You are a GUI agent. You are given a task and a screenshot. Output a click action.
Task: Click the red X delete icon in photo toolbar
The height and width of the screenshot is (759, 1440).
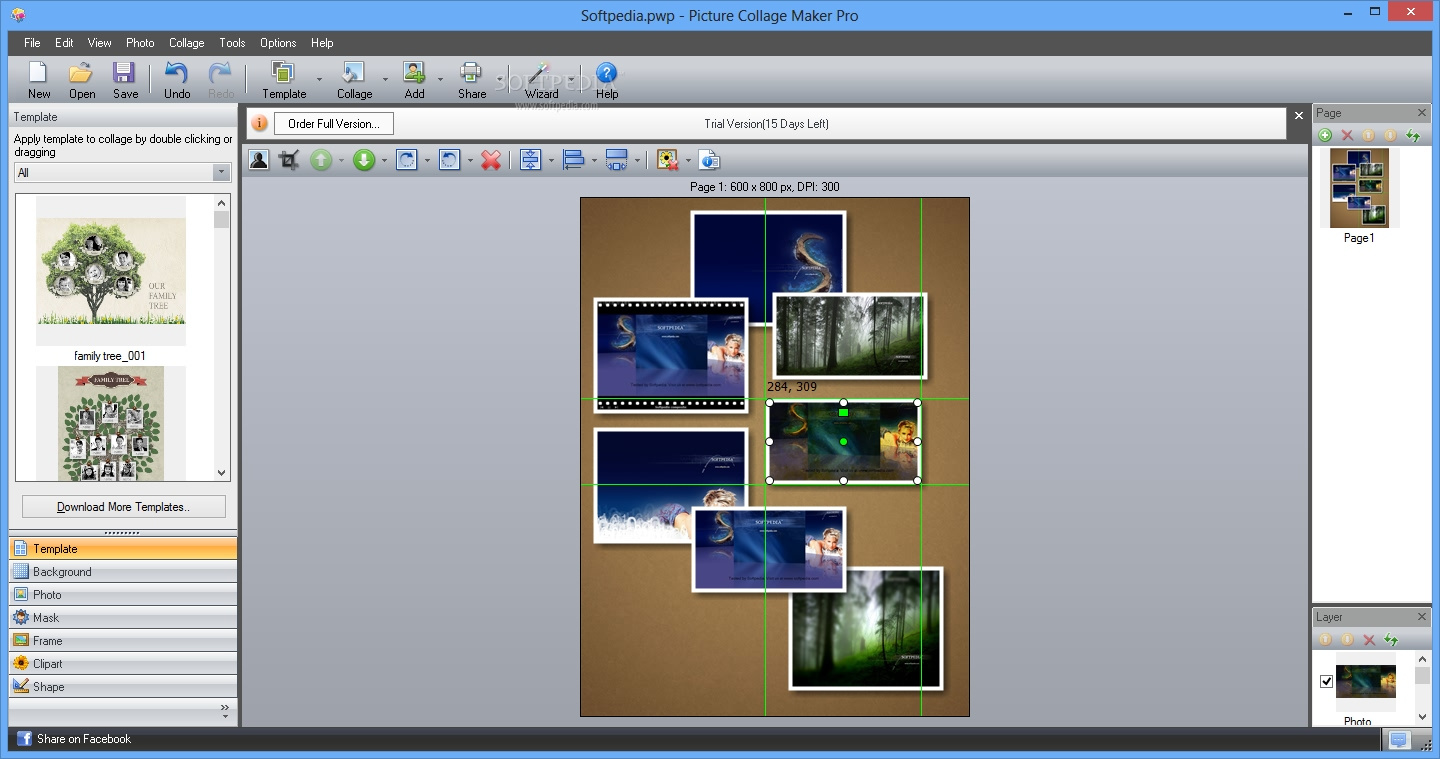[x=491, y=160]
